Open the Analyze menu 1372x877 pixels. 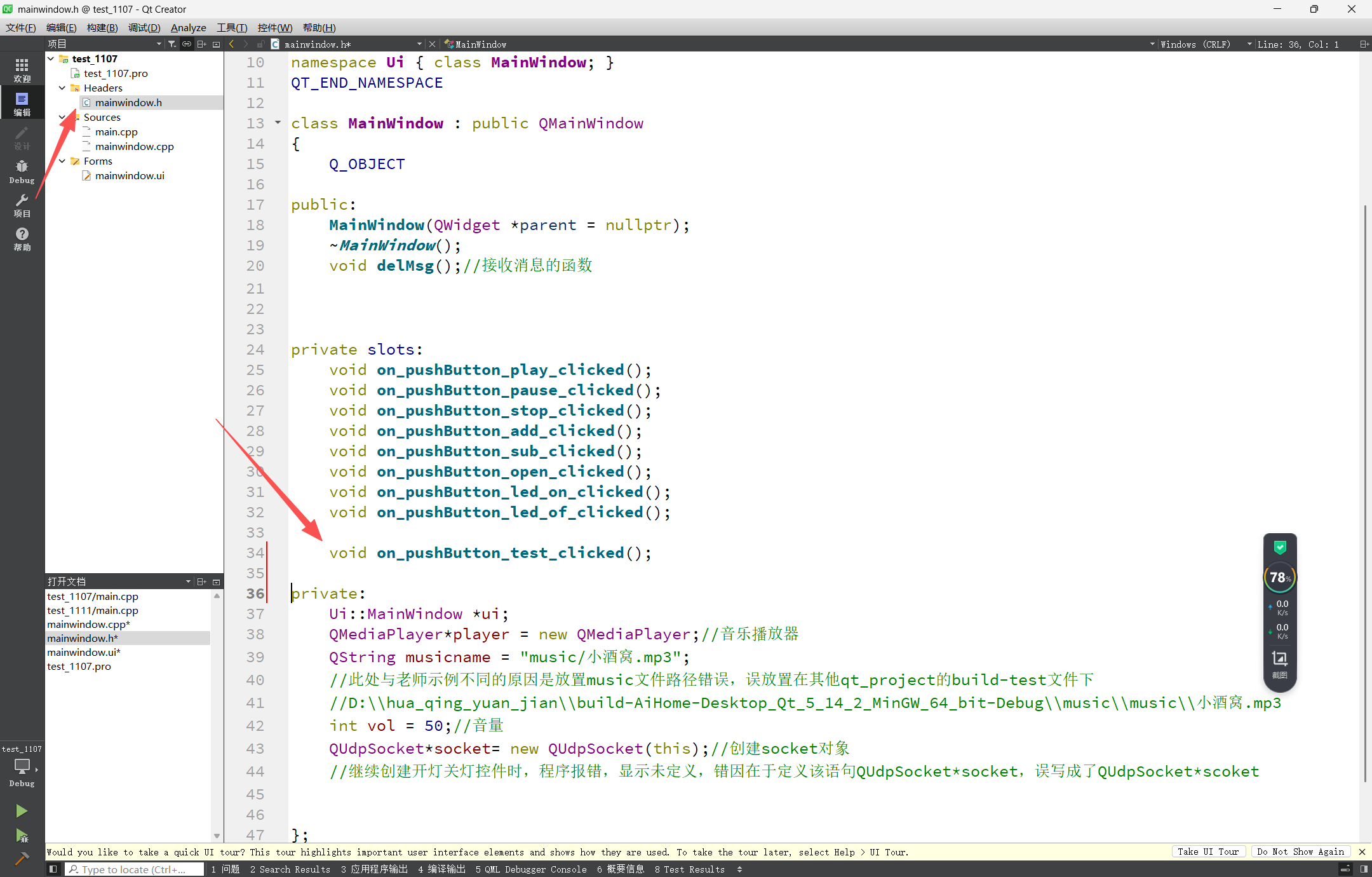pyautogui.click(x=188, y=27)
